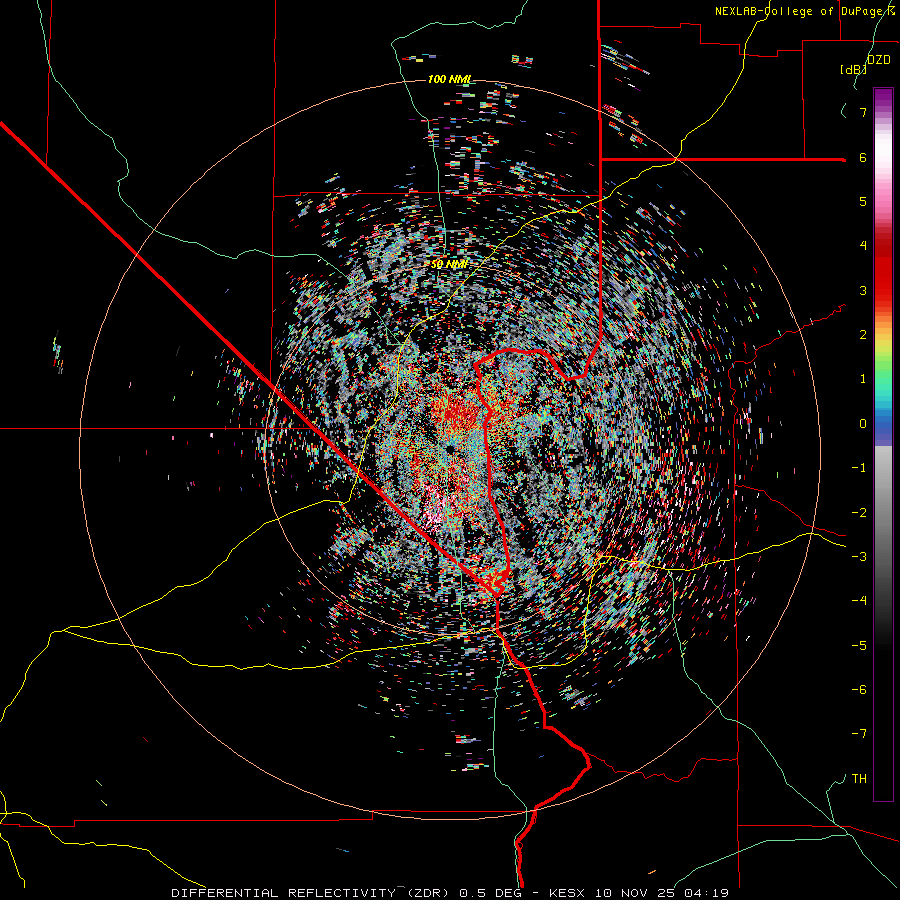Click the [dB] unit label
The height and width of the screenshot is (900, 900).
(x=854, y=69)
